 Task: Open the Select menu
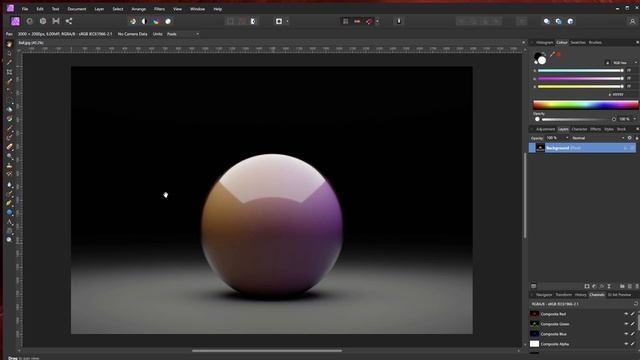point(118,9)
